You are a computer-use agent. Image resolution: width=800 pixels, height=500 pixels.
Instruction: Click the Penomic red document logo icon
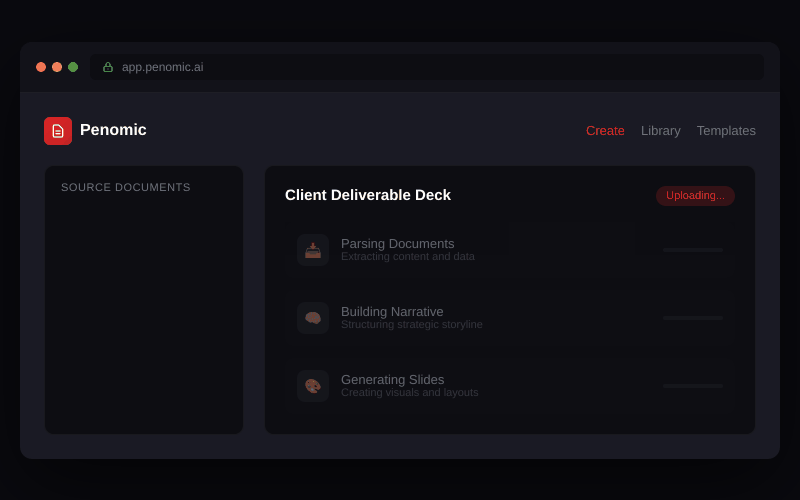(x=58, y=131)
